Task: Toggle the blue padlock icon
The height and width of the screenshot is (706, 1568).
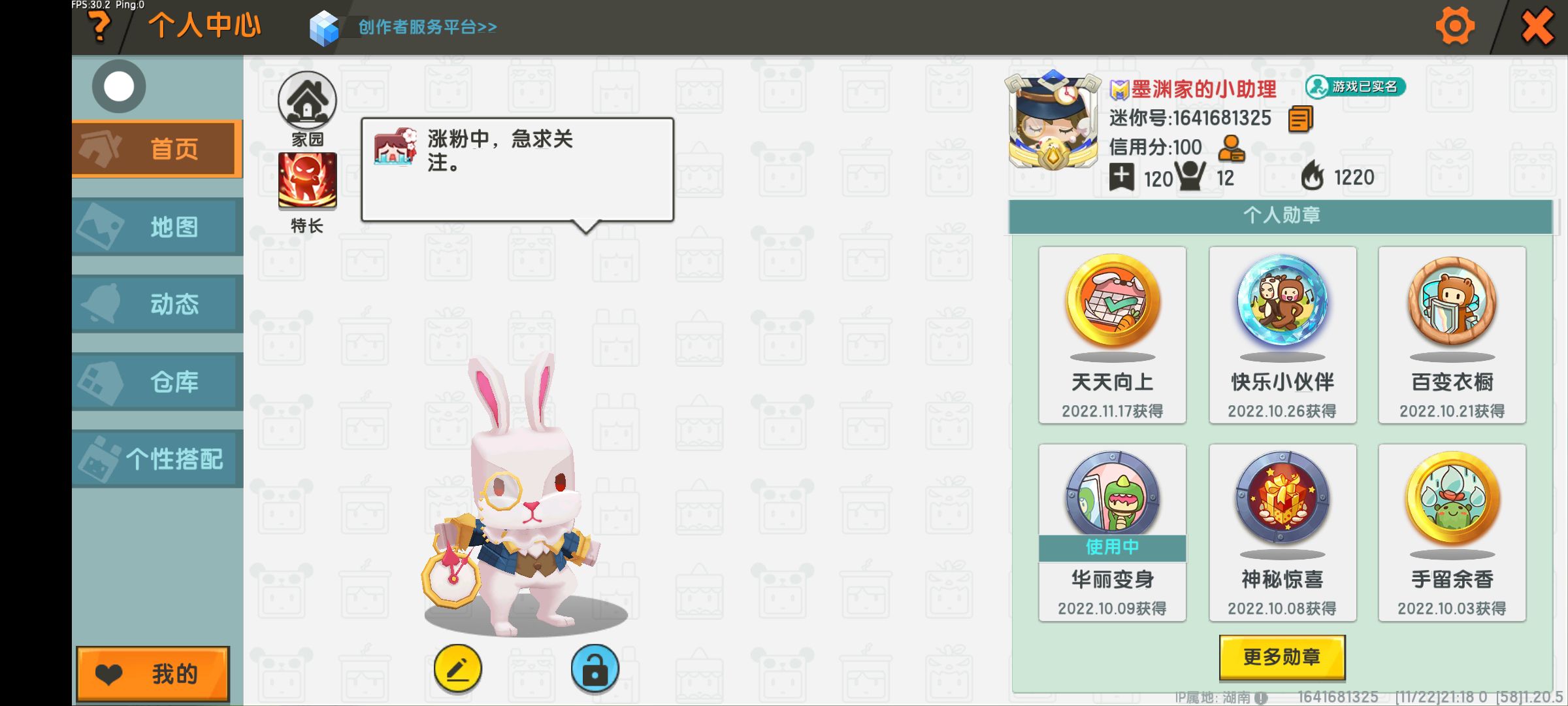Action: 595,669
